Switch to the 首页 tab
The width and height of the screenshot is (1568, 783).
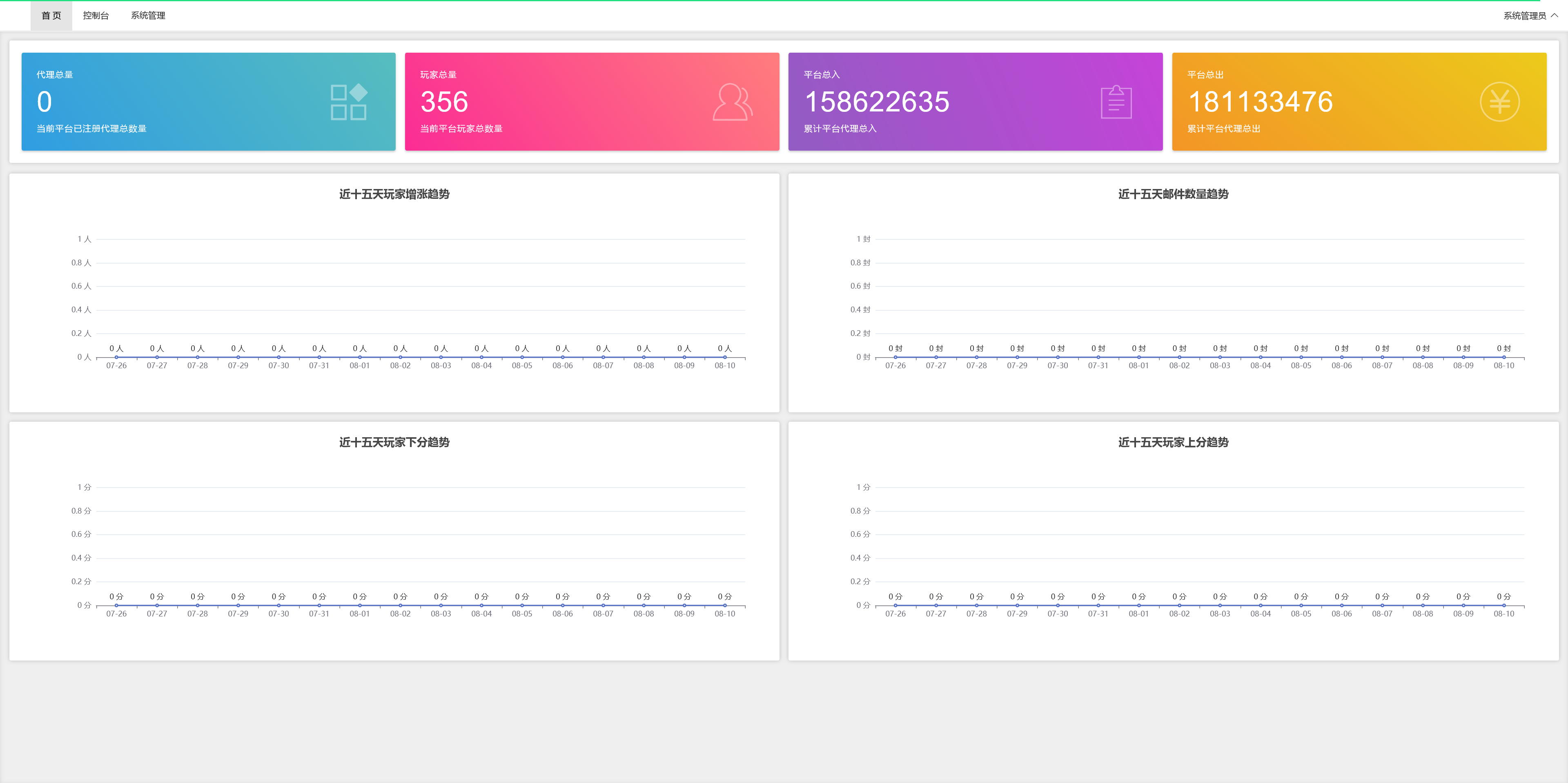click(51, 16)
